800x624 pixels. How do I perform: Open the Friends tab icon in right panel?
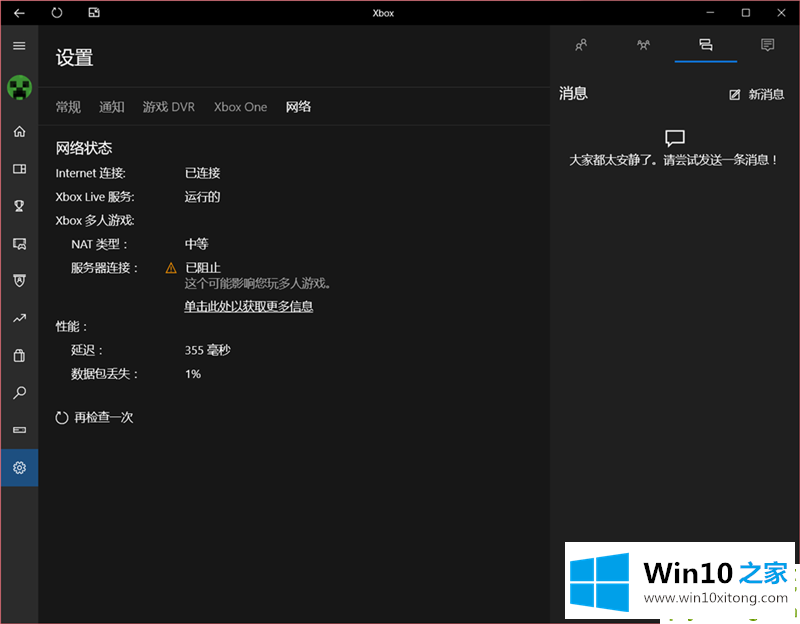click(x=581, y=45)
